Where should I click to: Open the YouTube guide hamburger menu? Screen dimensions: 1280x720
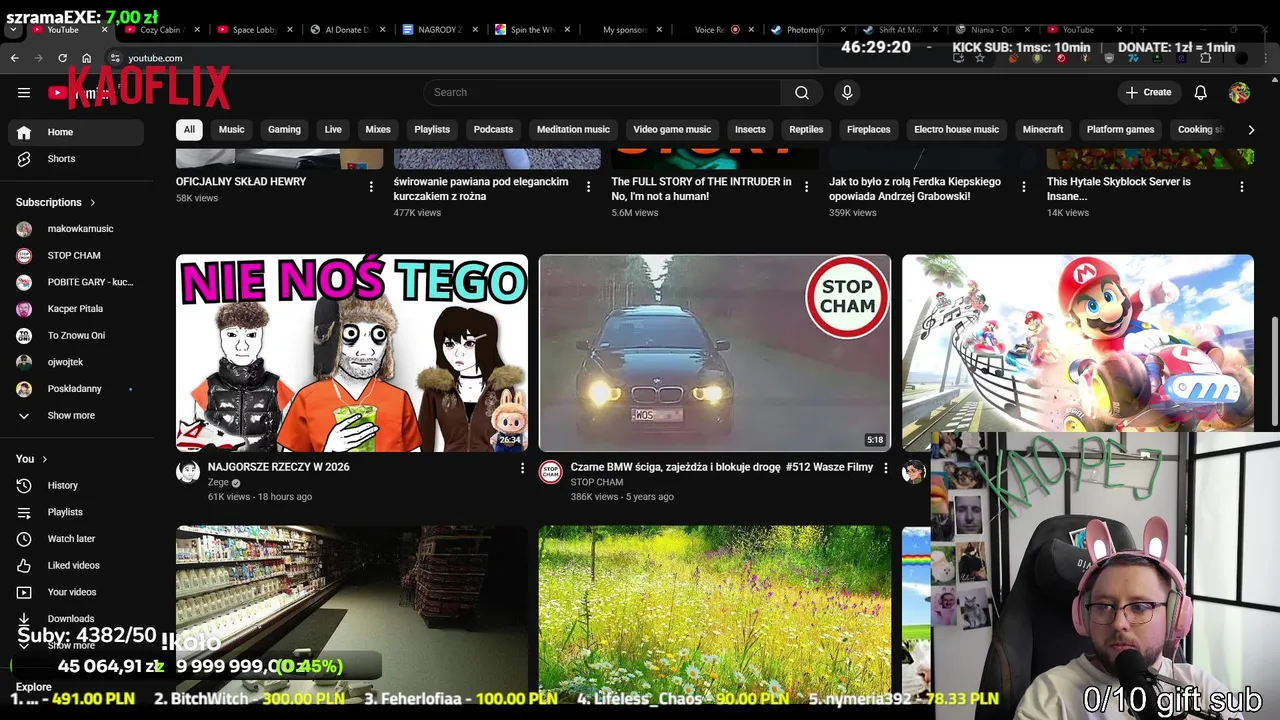24,92
